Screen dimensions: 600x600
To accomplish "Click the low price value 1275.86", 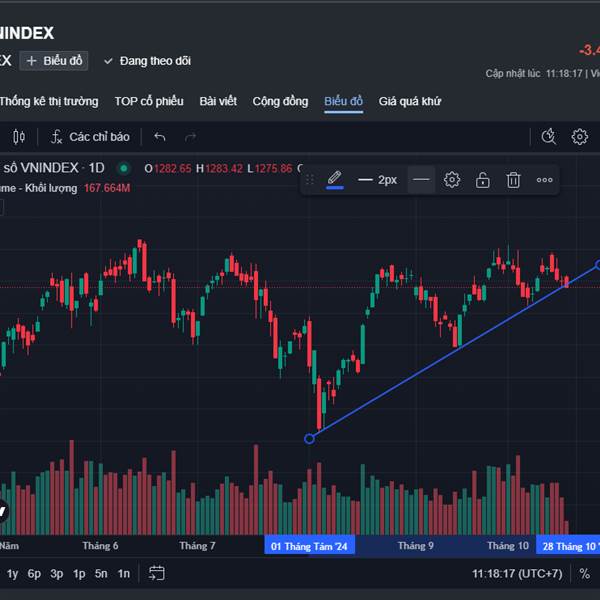I will pyautogui.click(x=274, y=168).
